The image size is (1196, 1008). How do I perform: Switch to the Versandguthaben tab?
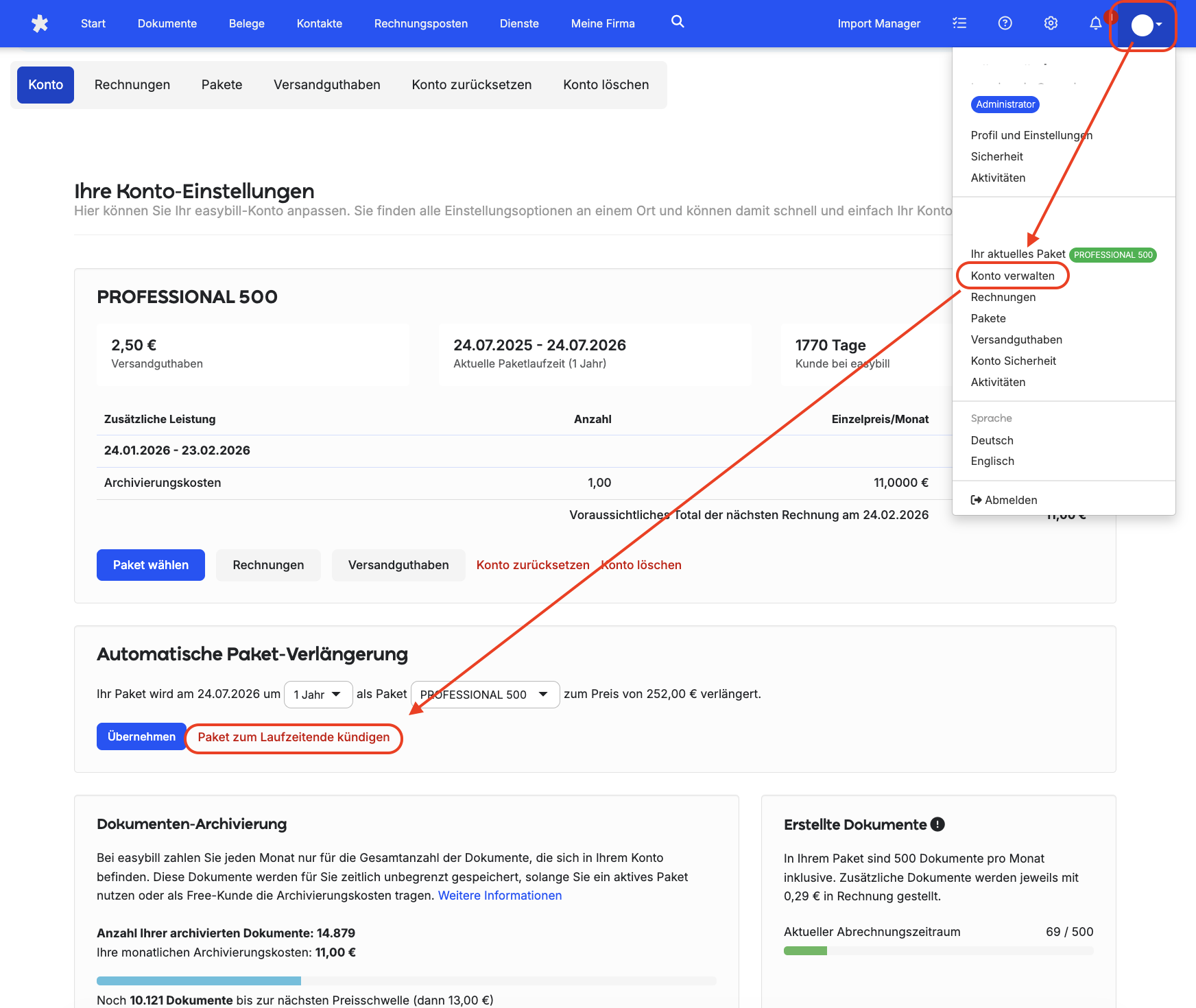[327, 85]
